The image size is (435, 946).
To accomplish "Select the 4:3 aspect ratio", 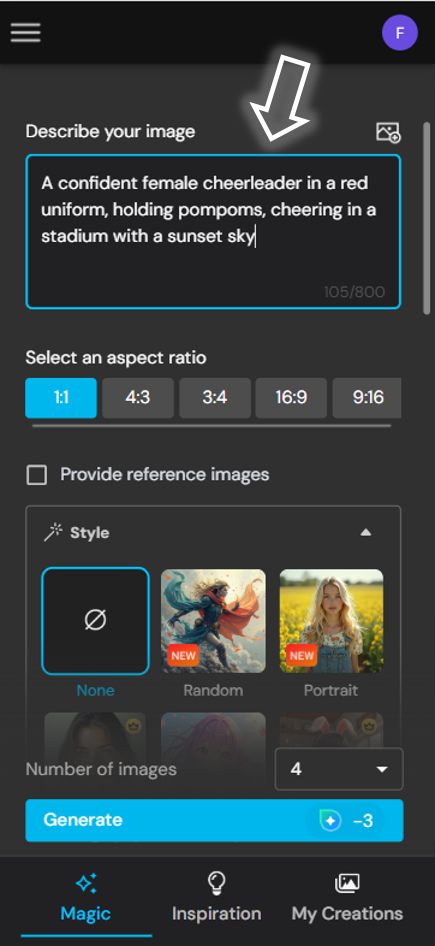I will tap(138, 398).
